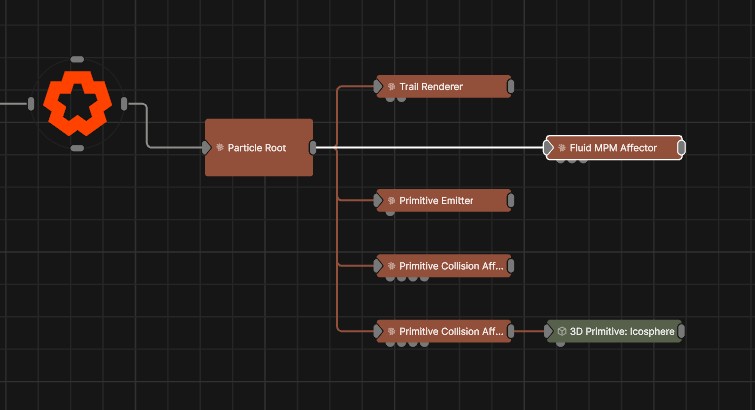This screenshot has width=755, height=410.
Task: Select the orange root node logo
Action: click(x=78, y=103)
